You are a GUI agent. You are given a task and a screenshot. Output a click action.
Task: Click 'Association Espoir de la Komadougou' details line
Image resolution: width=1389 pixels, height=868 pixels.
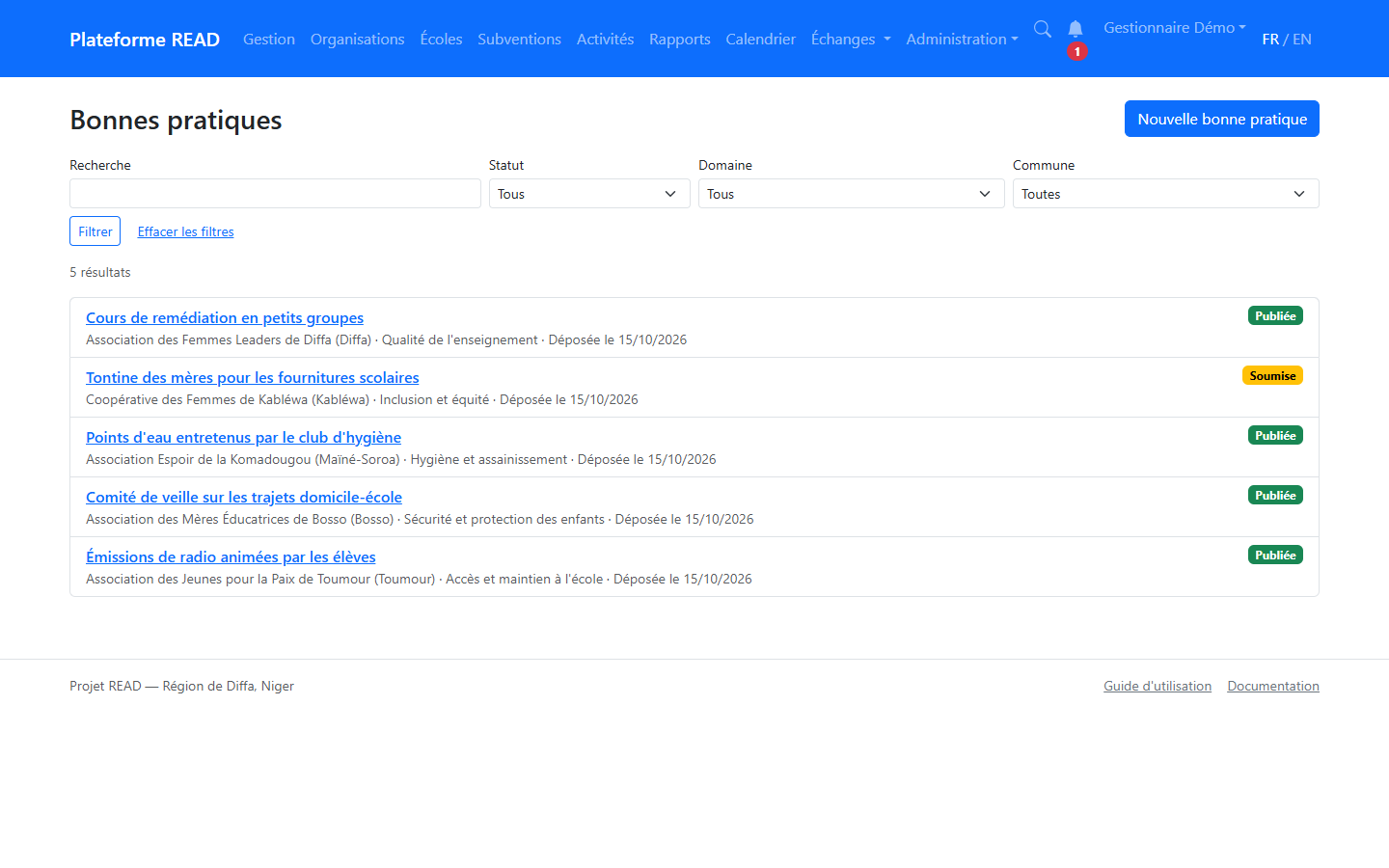(x=401, y=460)
